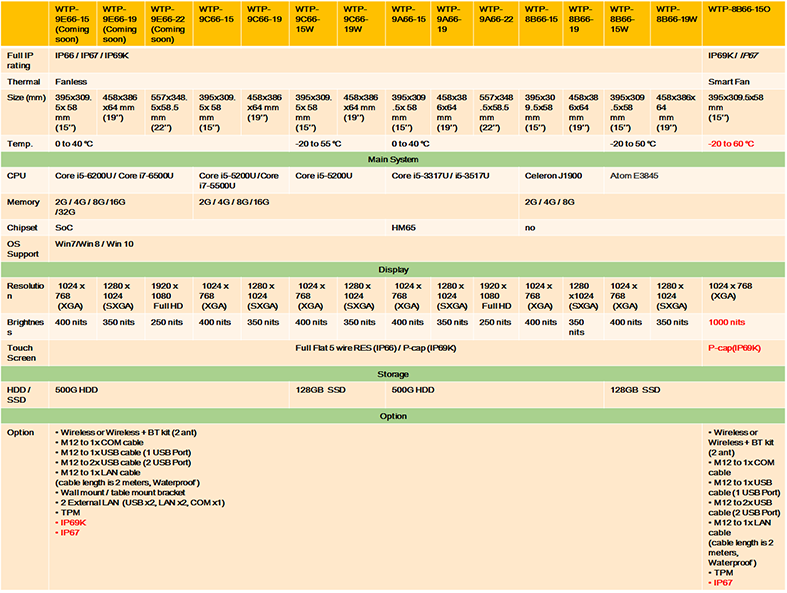The image size is (787, 593).
Task: Select the red 1000 nits brightness value
Action: click(x=728, y=322)
